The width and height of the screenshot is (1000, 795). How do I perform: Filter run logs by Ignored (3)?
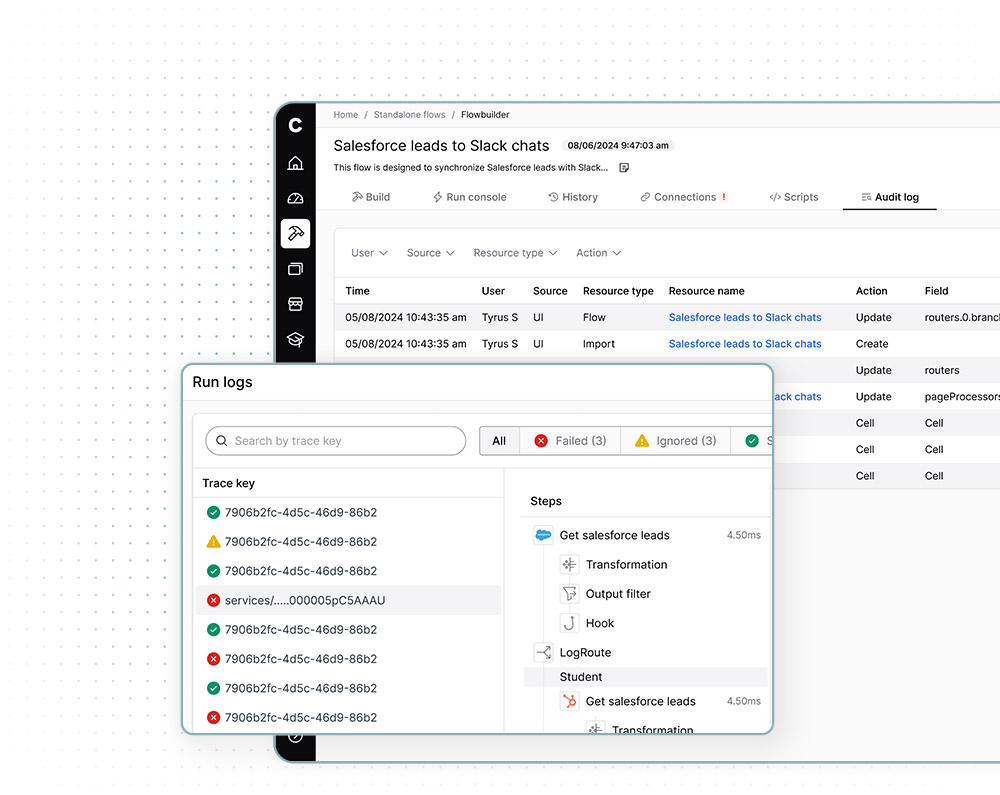(x=675, y=441)
